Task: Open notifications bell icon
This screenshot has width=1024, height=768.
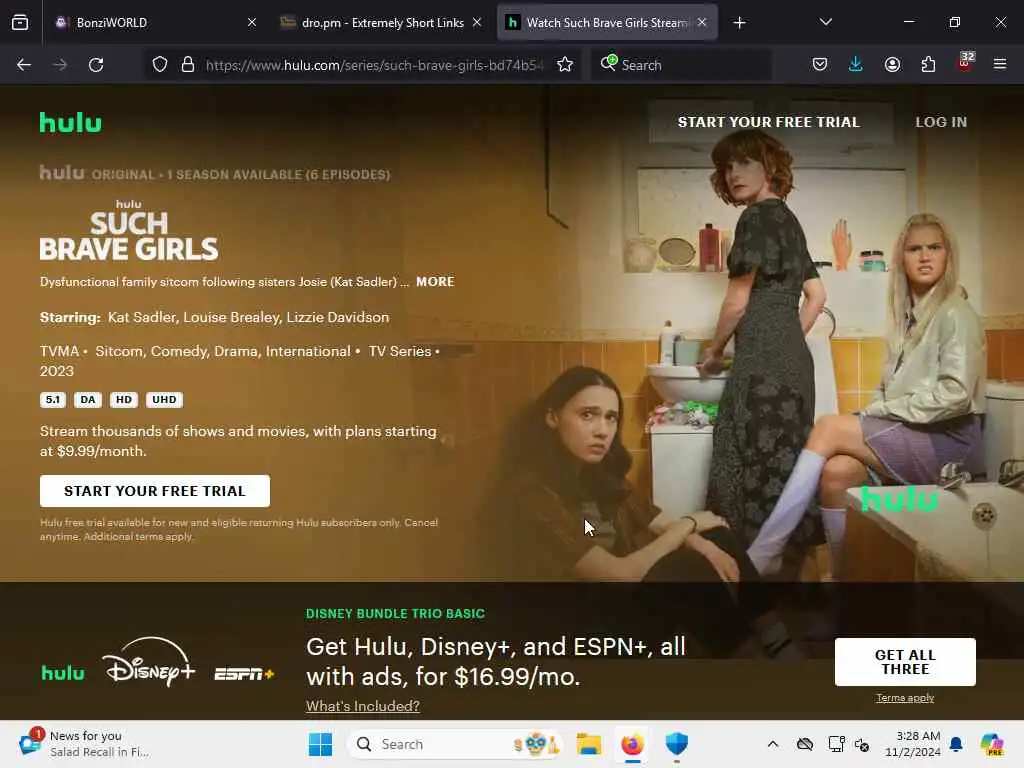Action: point(956,744)
